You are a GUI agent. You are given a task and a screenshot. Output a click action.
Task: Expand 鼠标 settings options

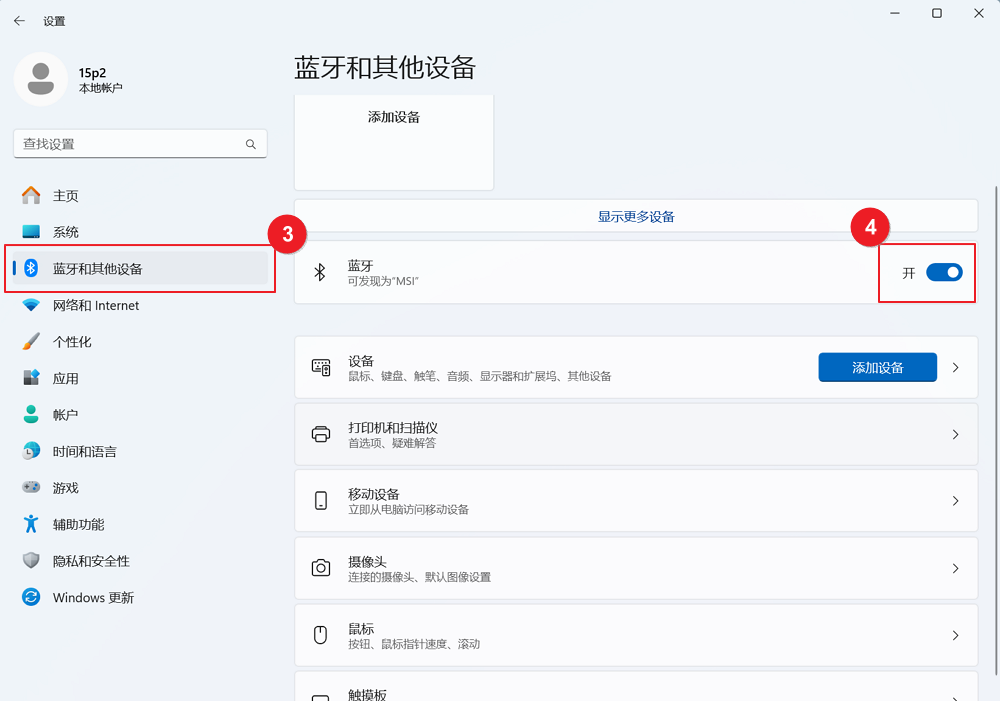click(x=635, y=634)
